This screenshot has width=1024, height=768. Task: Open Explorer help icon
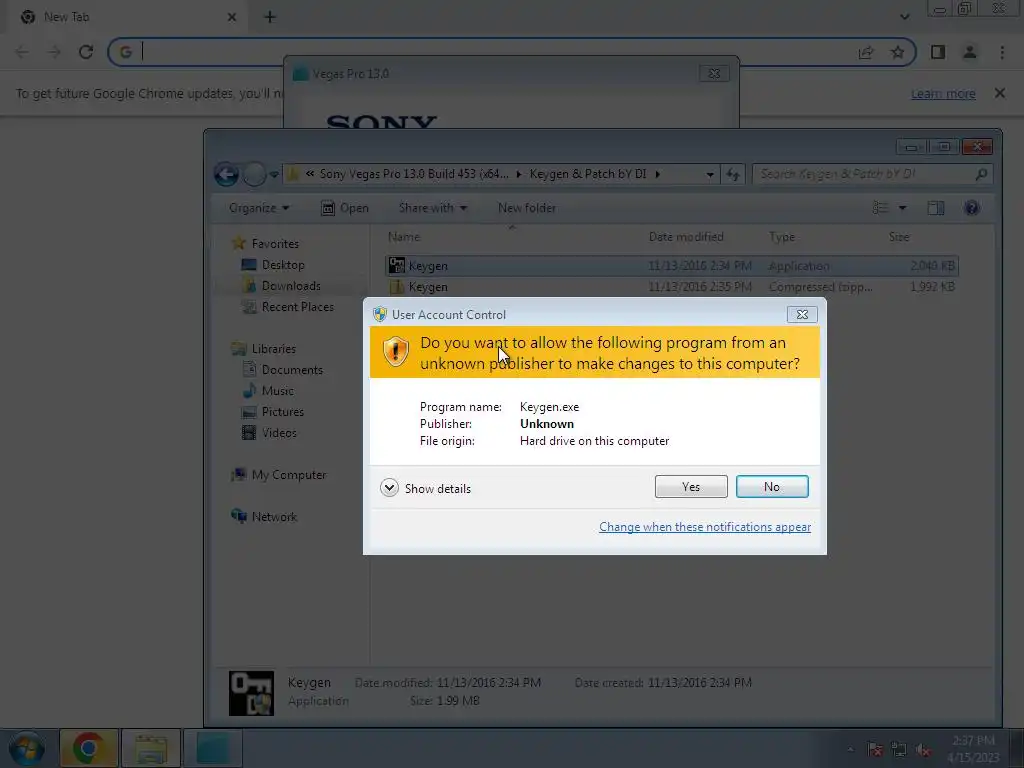(x=972, y=208)
